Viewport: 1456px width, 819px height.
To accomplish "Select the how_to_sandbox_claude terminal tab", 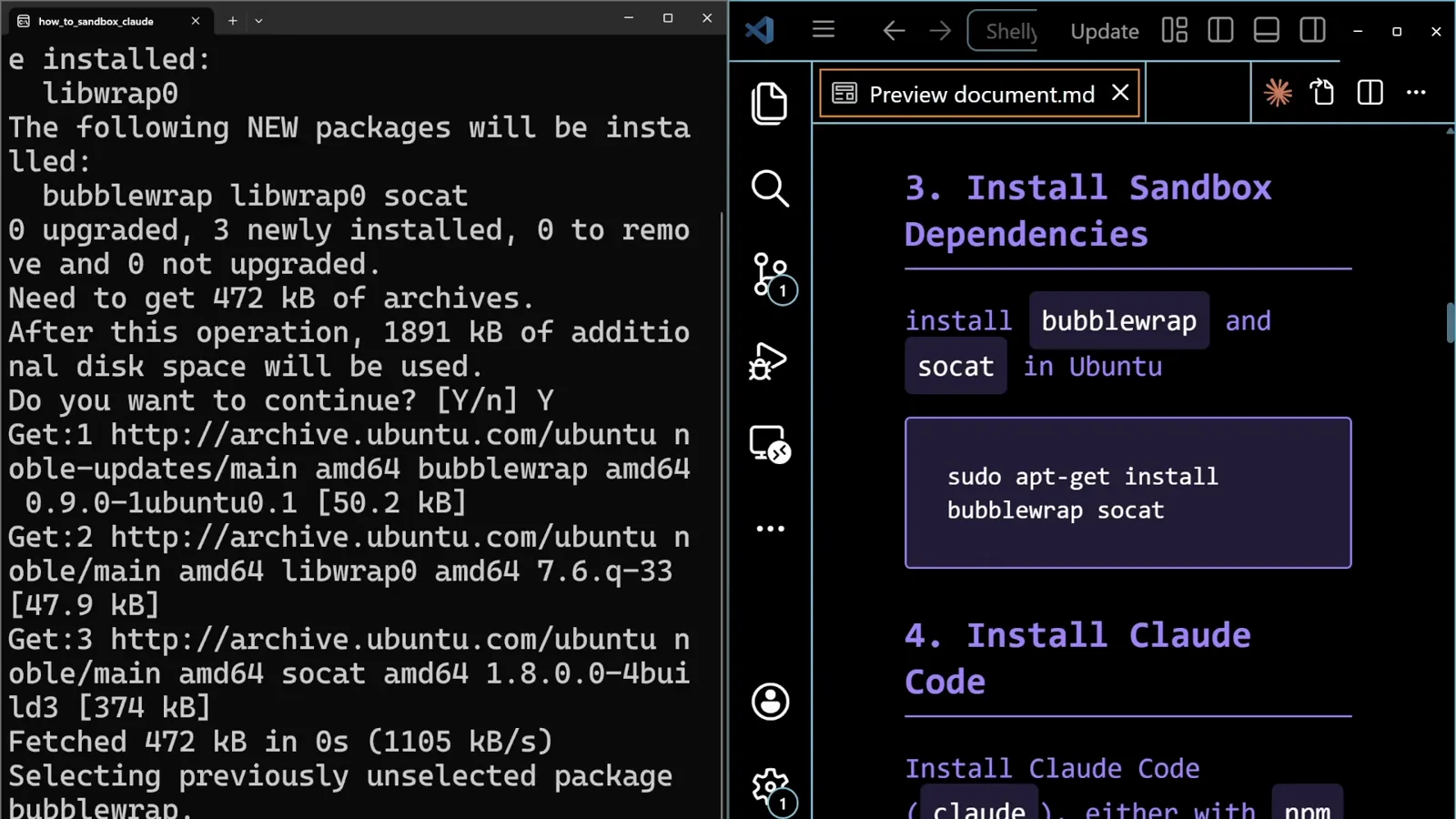I will [109, 20].
